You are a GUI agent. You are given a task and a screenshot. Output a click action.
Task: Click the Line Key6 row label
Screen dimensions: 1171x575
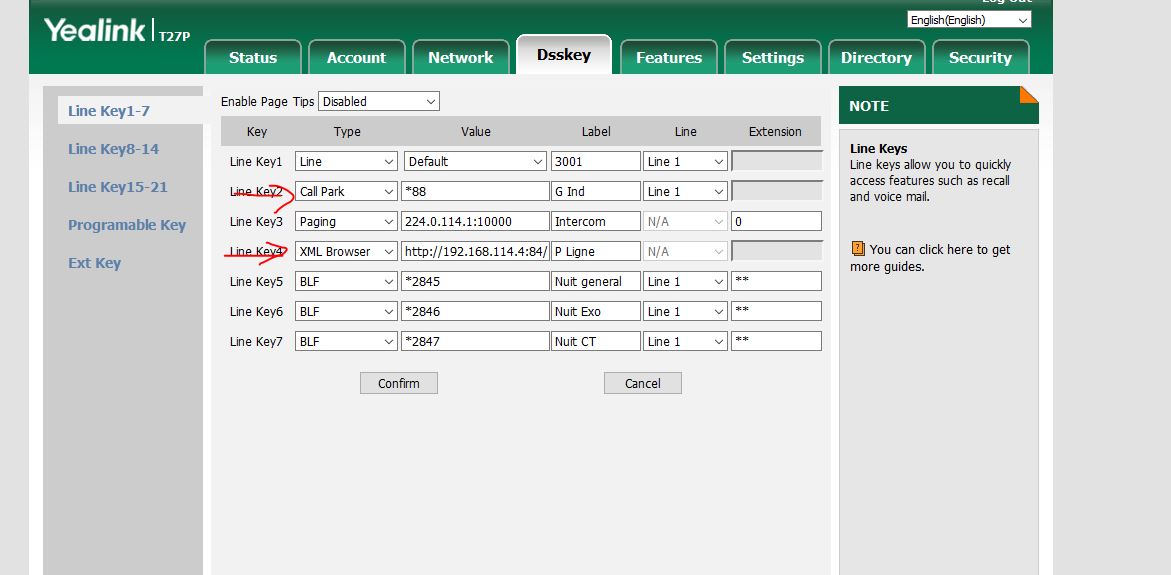click(256, 311)
